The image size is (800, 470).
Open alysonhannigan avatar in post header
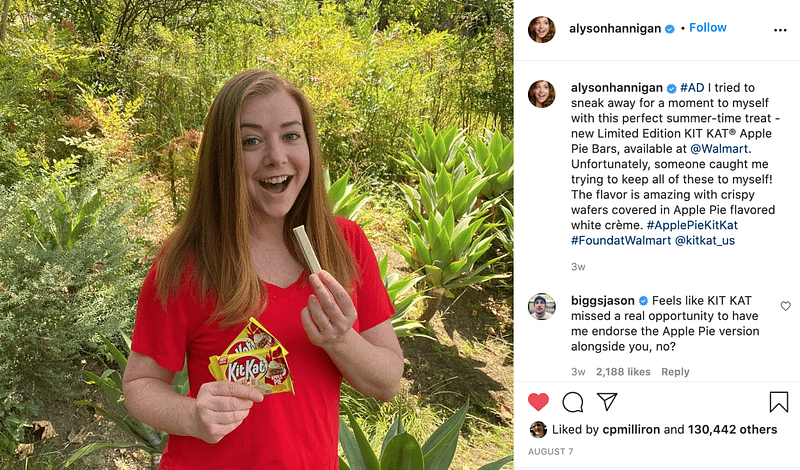point(541,29)
